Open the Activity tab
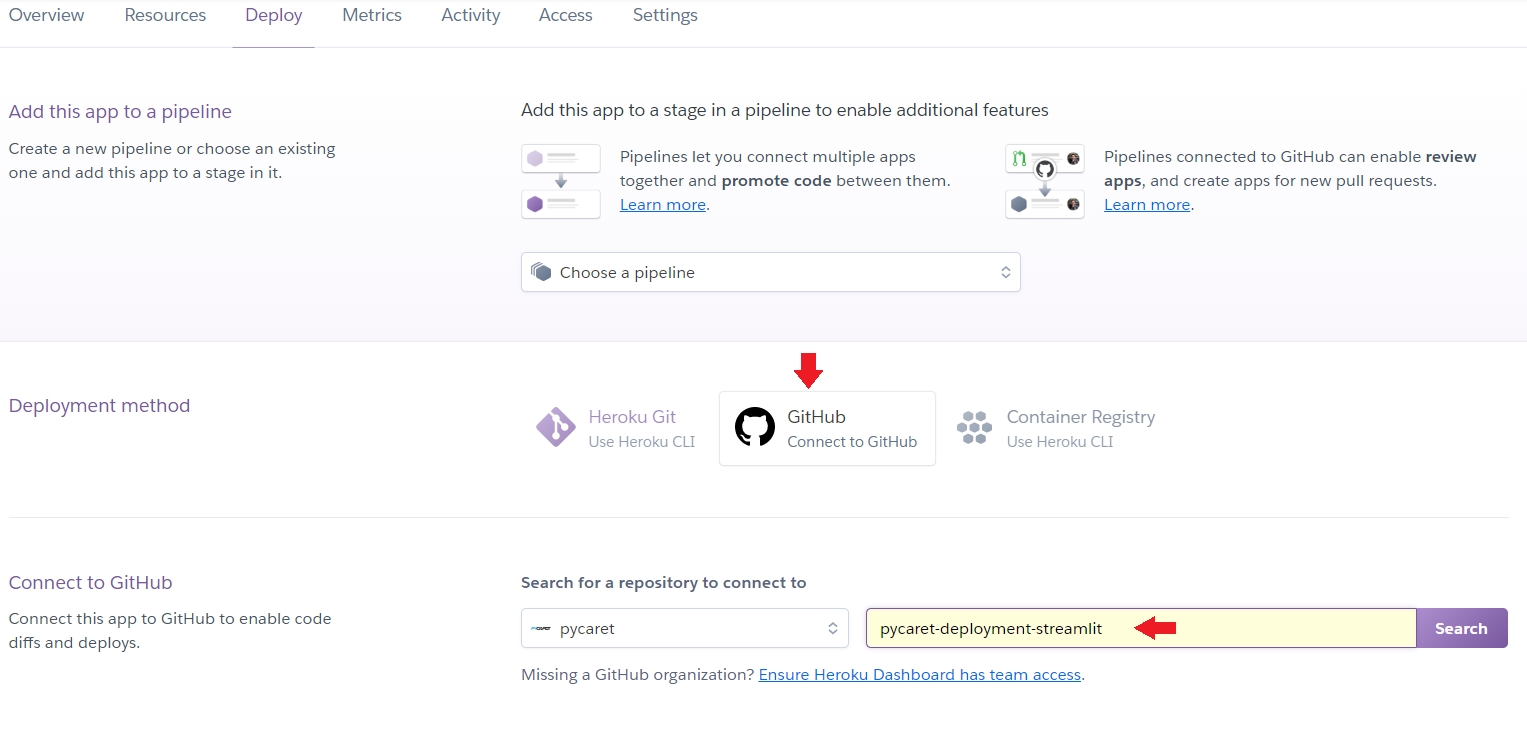This screenshot has width=1527, height=743. 470,15
